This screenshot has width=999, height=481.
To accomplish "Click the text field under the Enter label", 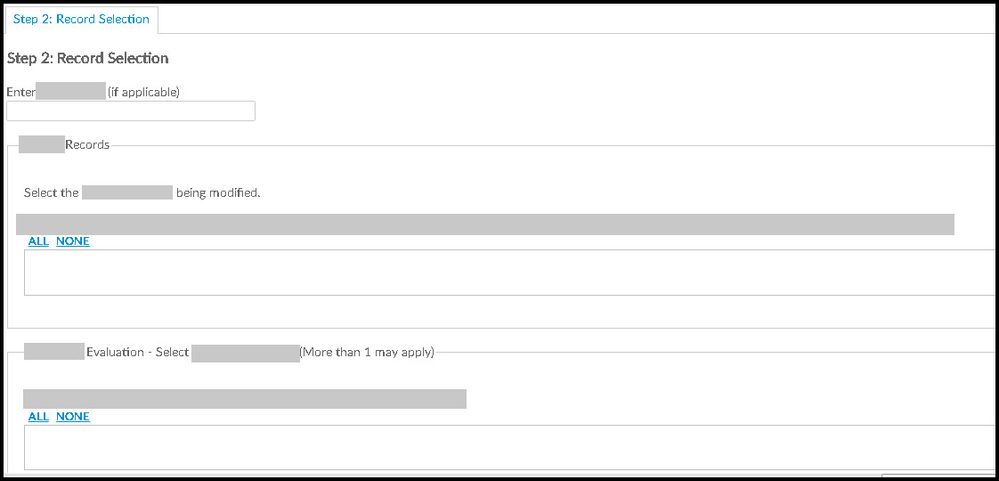I will click(131, 111).
